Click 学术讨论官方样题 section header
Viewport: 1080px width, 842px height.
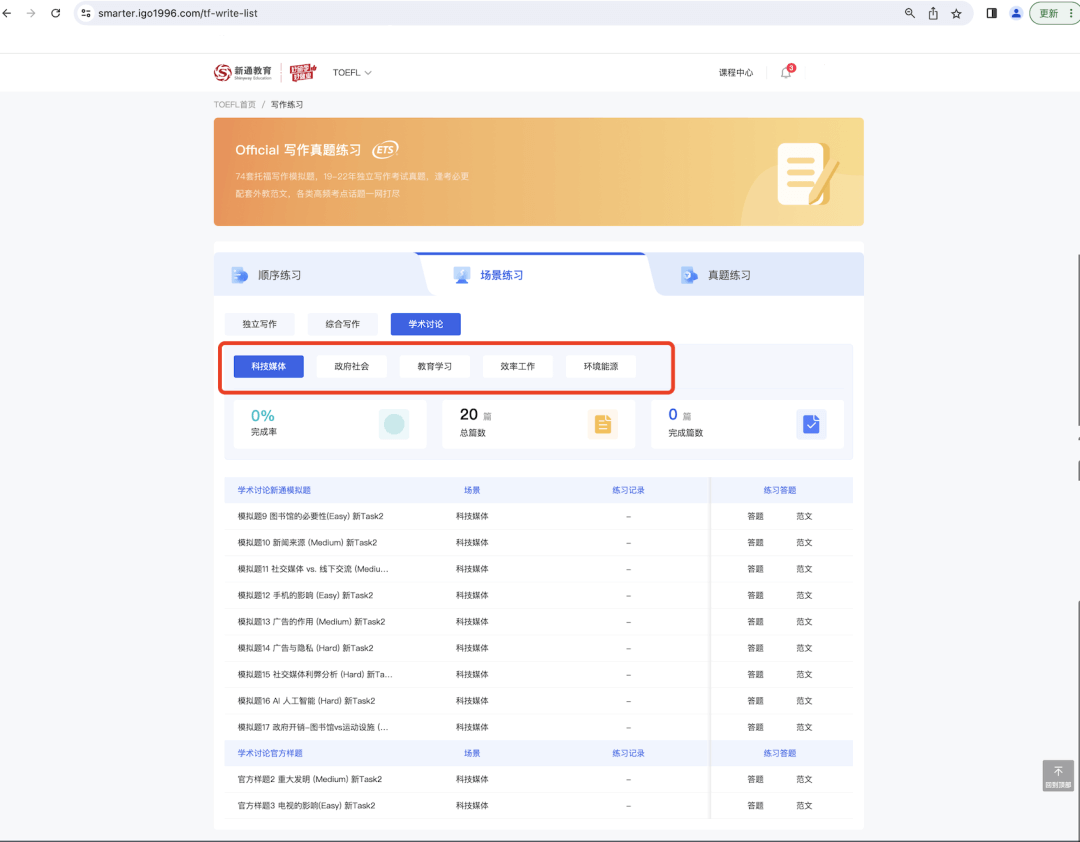tap(270, 753)
